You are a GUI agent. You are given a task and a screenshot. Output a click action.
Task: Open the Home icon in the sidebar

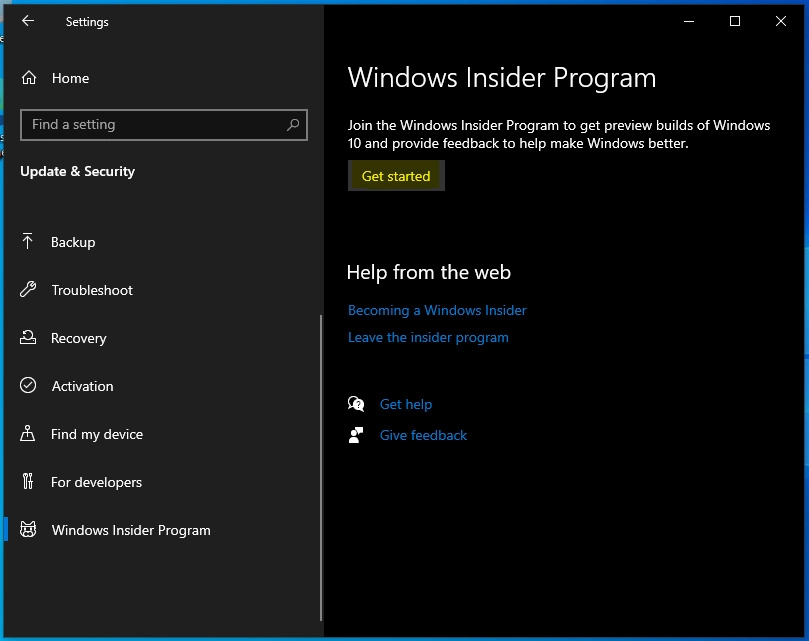[x=29, y=78]
